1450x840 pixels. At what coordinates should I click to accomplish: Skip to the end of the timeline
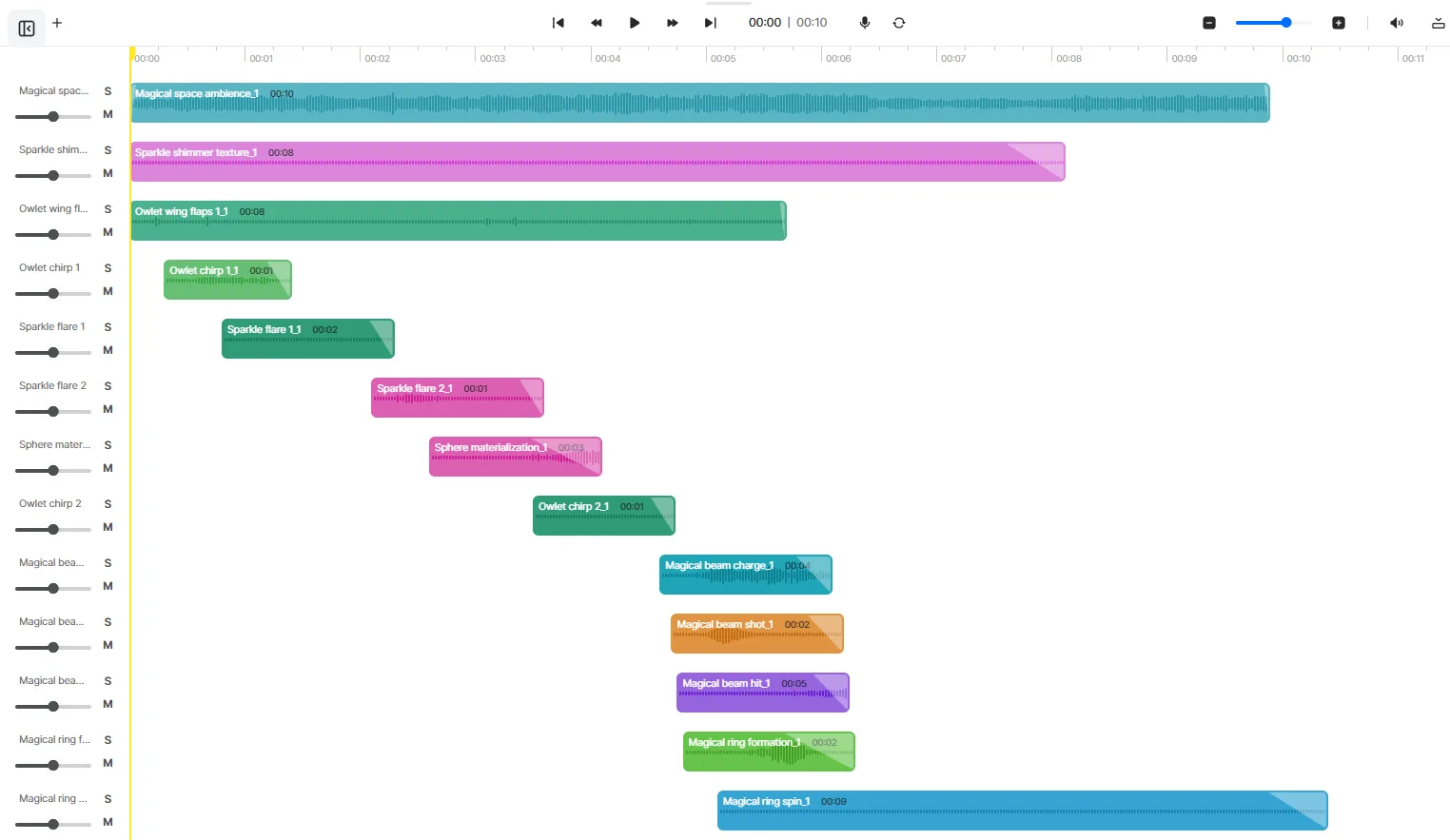tap(710, 23)
